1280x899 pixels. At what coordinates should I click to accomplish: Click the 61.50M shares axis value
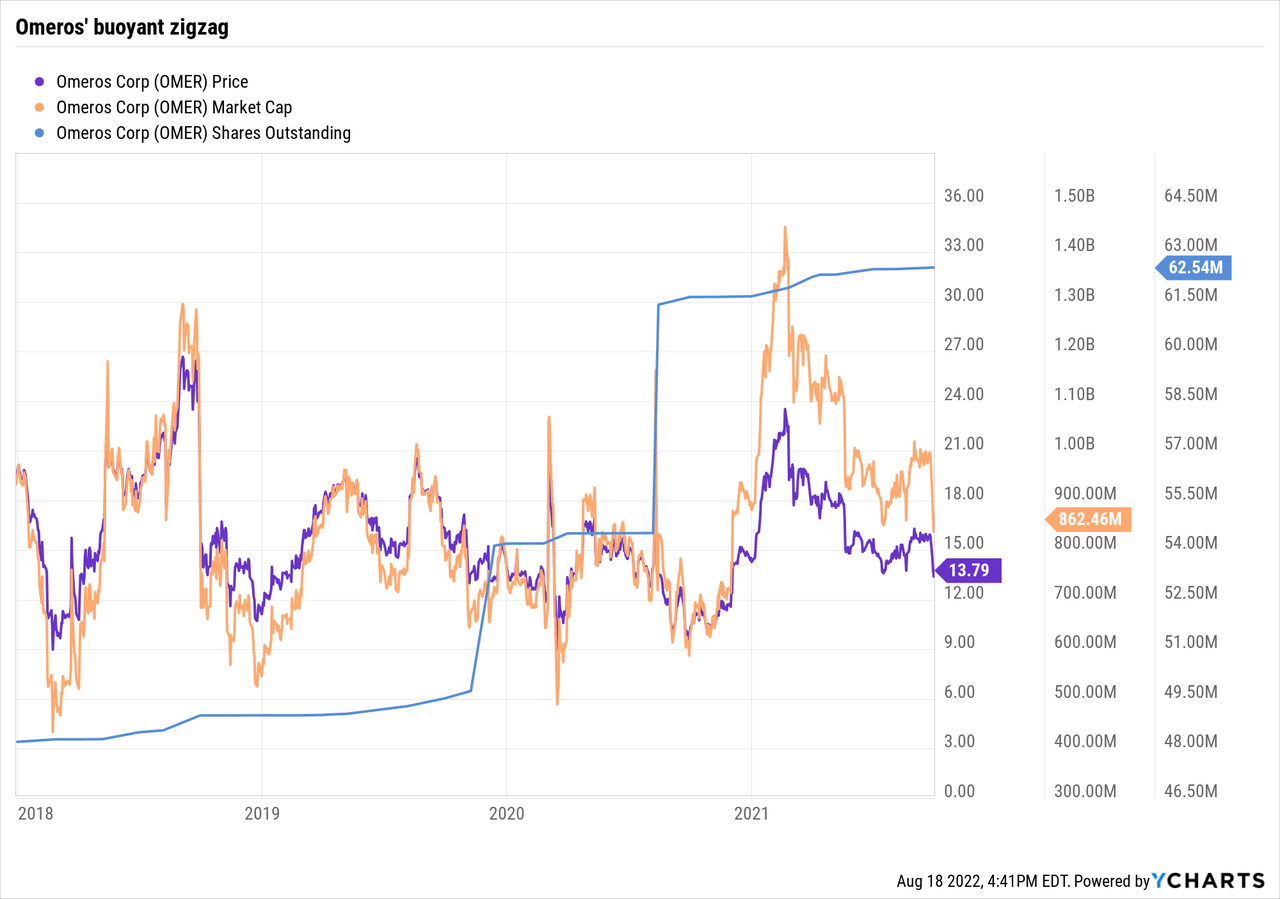click(1190, 295)
